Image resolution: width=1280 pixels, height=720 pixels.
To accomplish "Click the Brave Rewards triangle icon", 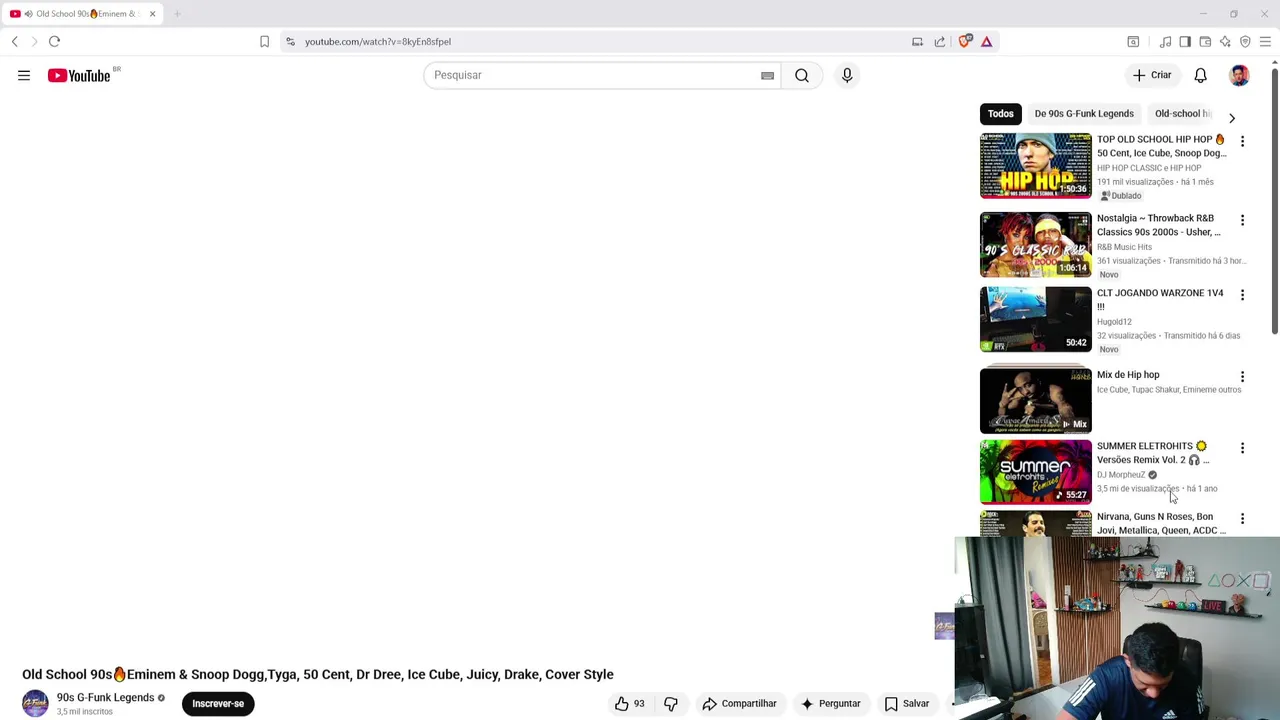I will (x=986, y=41).
